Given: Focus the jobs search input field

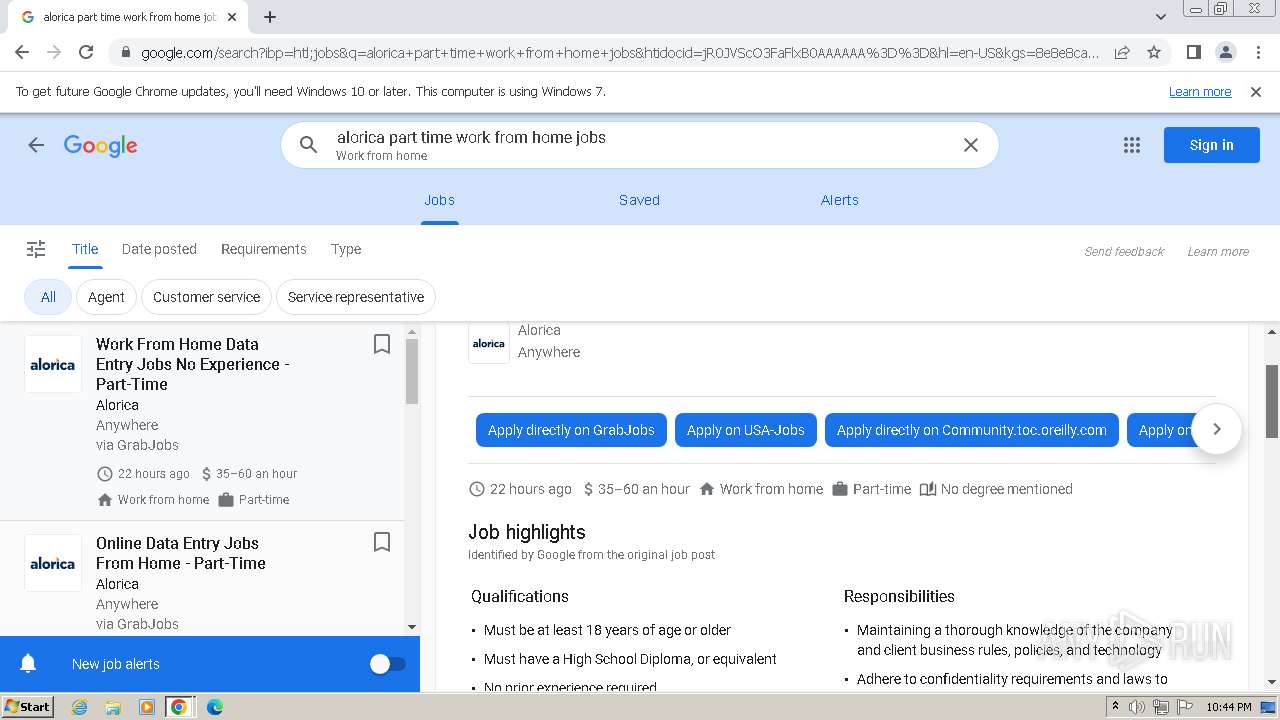Looking at the screenshot, I should click(x=640, y=145).
